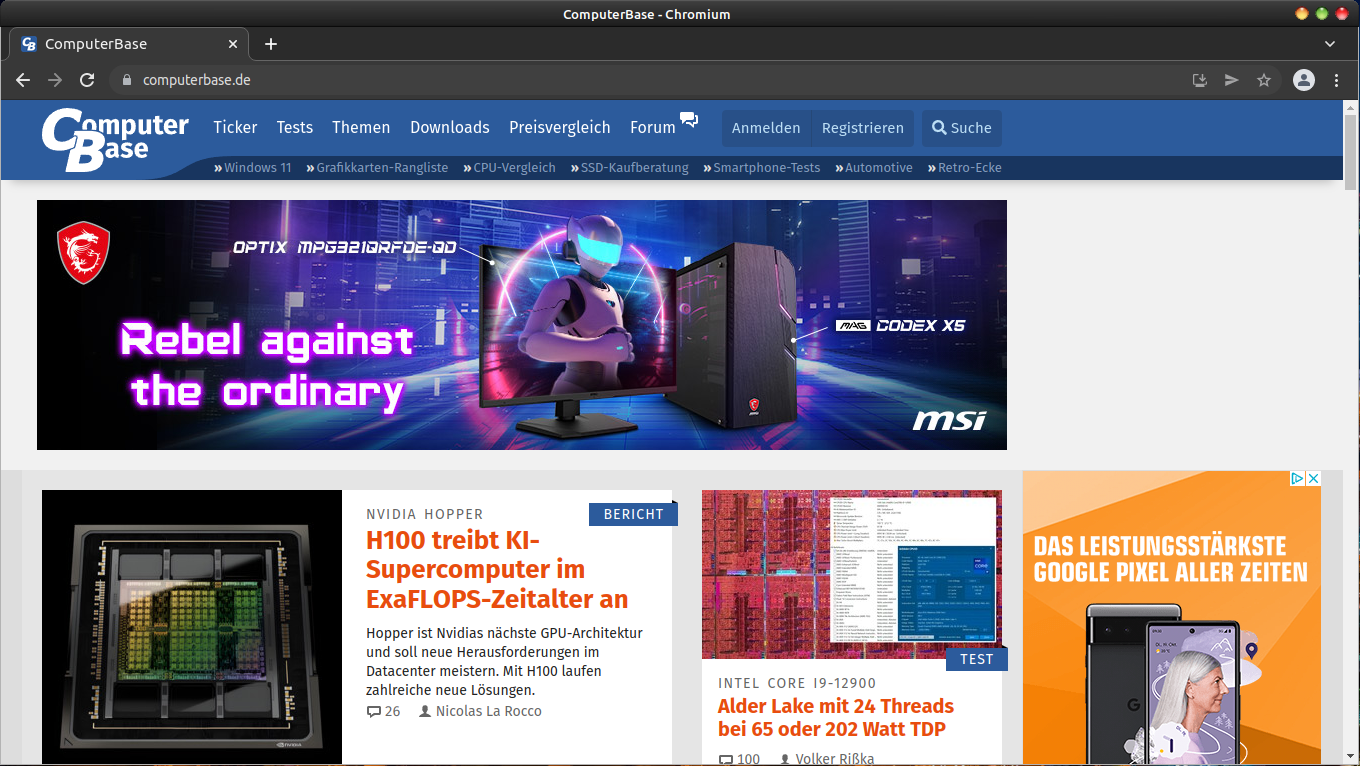Open the Ticker menu item

pyautogui.click(x=235, y=127)
